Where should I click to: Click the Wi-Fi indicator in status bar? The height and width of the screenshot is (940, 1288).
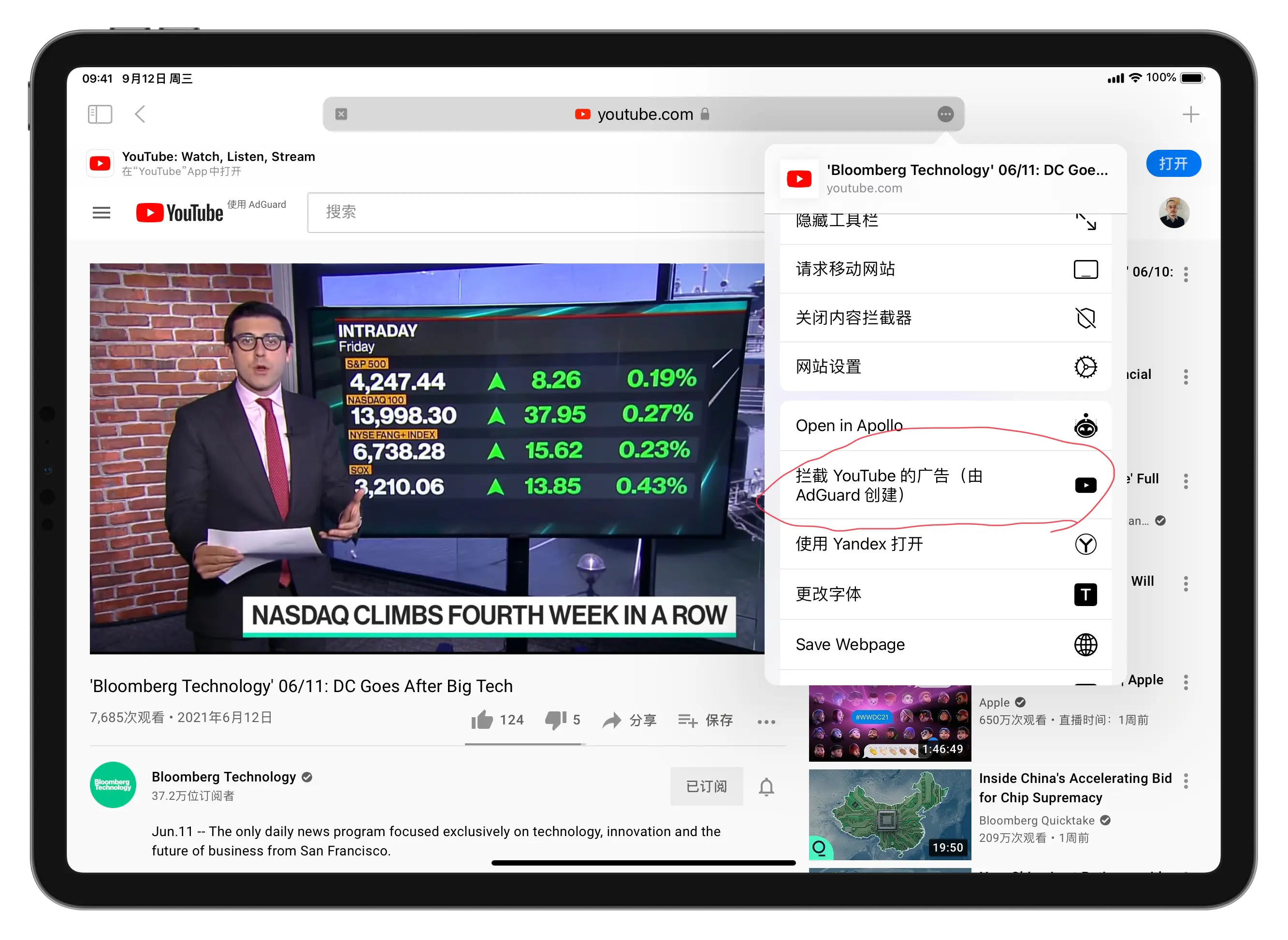(x=1135, y=78)
